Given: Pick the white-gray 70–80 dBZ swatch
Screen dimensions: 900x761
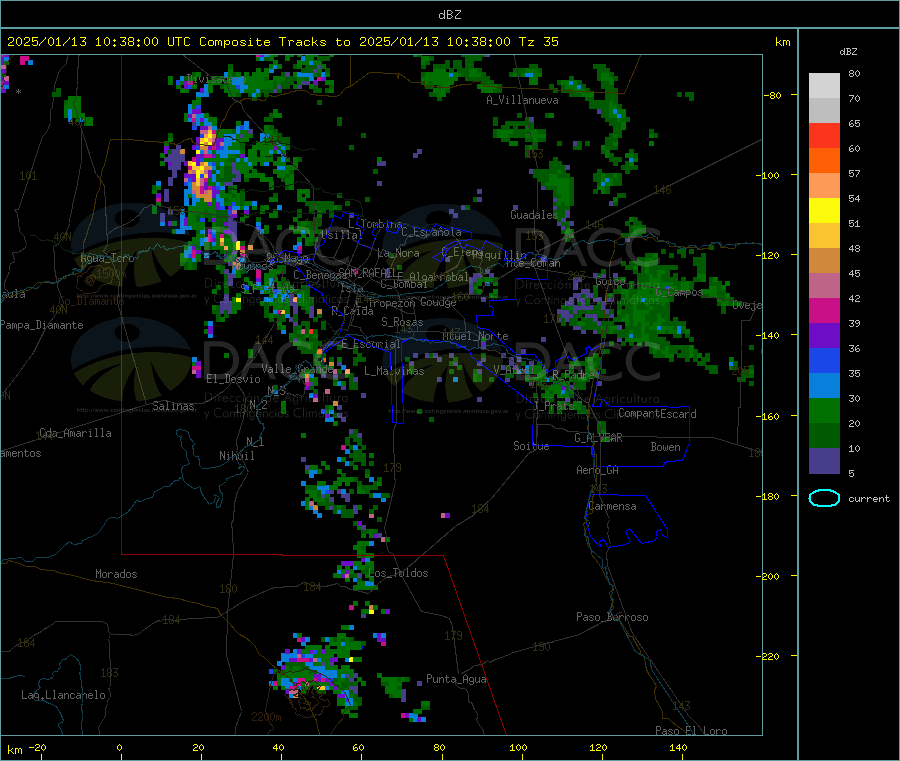Looking at the screenshot, I should [x=824, y=86].
